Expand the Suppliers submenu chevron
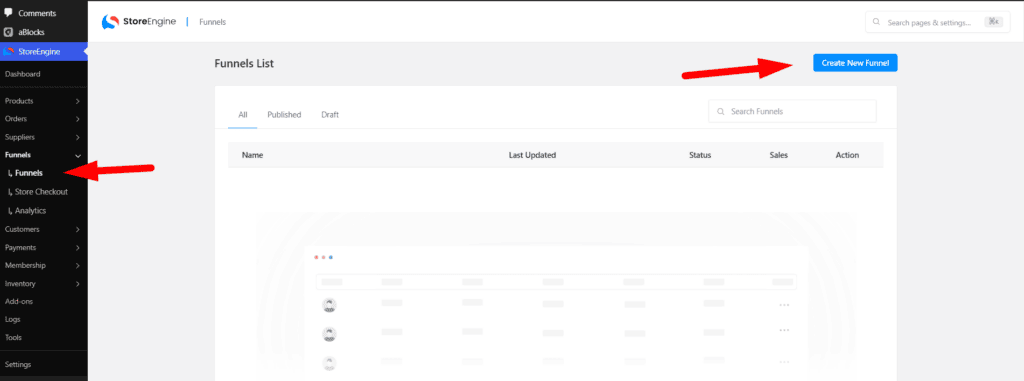The image size is (1024, 381). tap(78, 137)
